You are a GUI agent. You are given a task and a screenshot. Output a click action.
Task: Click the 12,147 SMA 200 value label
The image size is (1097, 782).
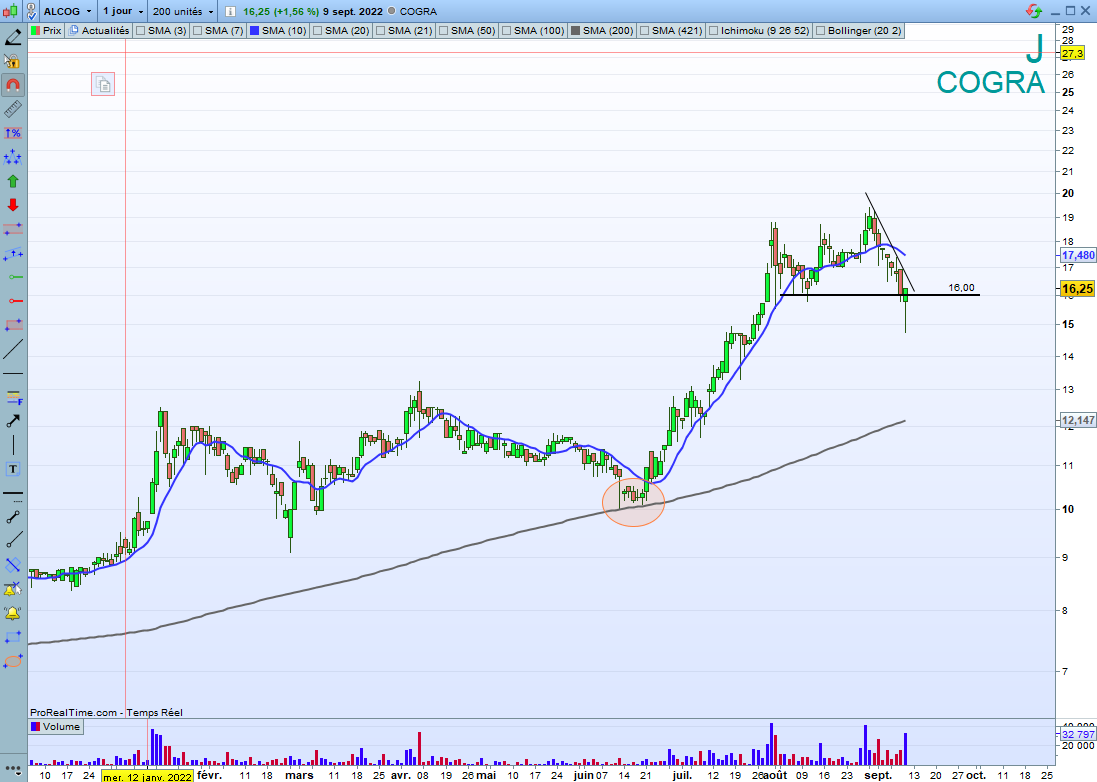(1078, 420)
